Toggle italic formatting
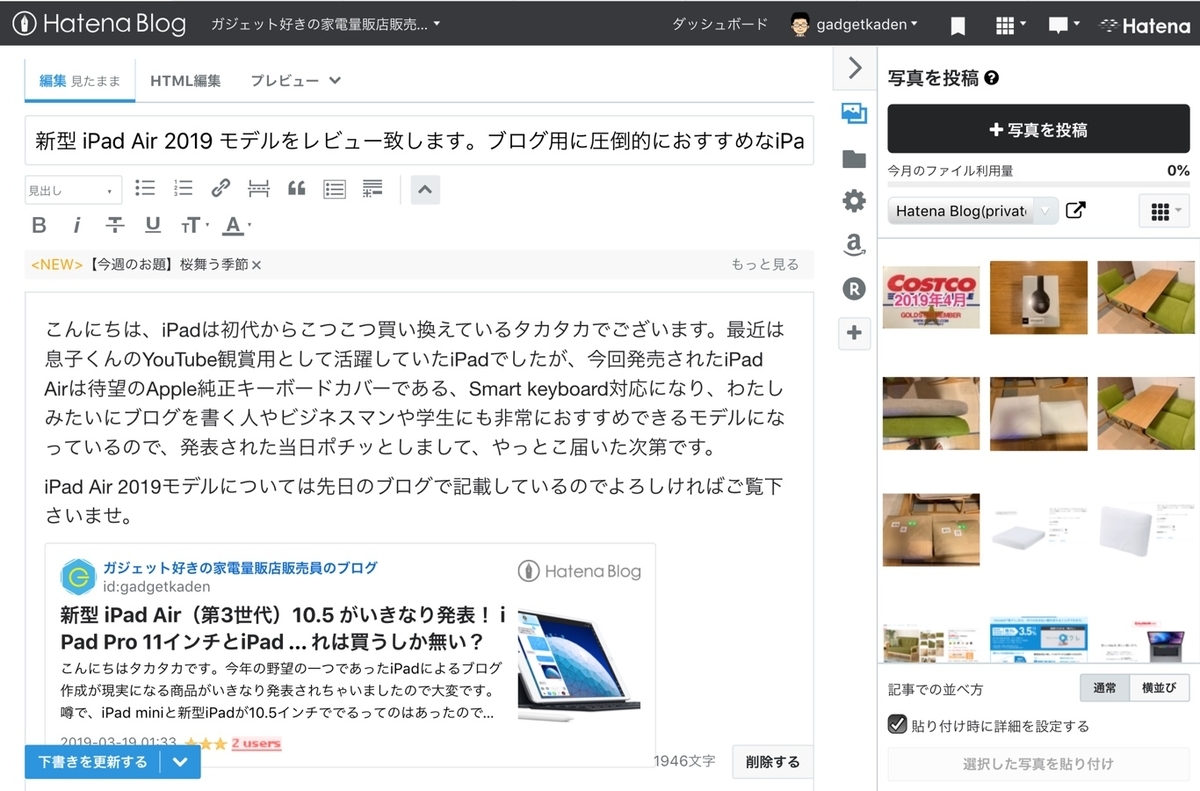Image resolution: width=1200 pixels, height=791 pixels. 77,225
